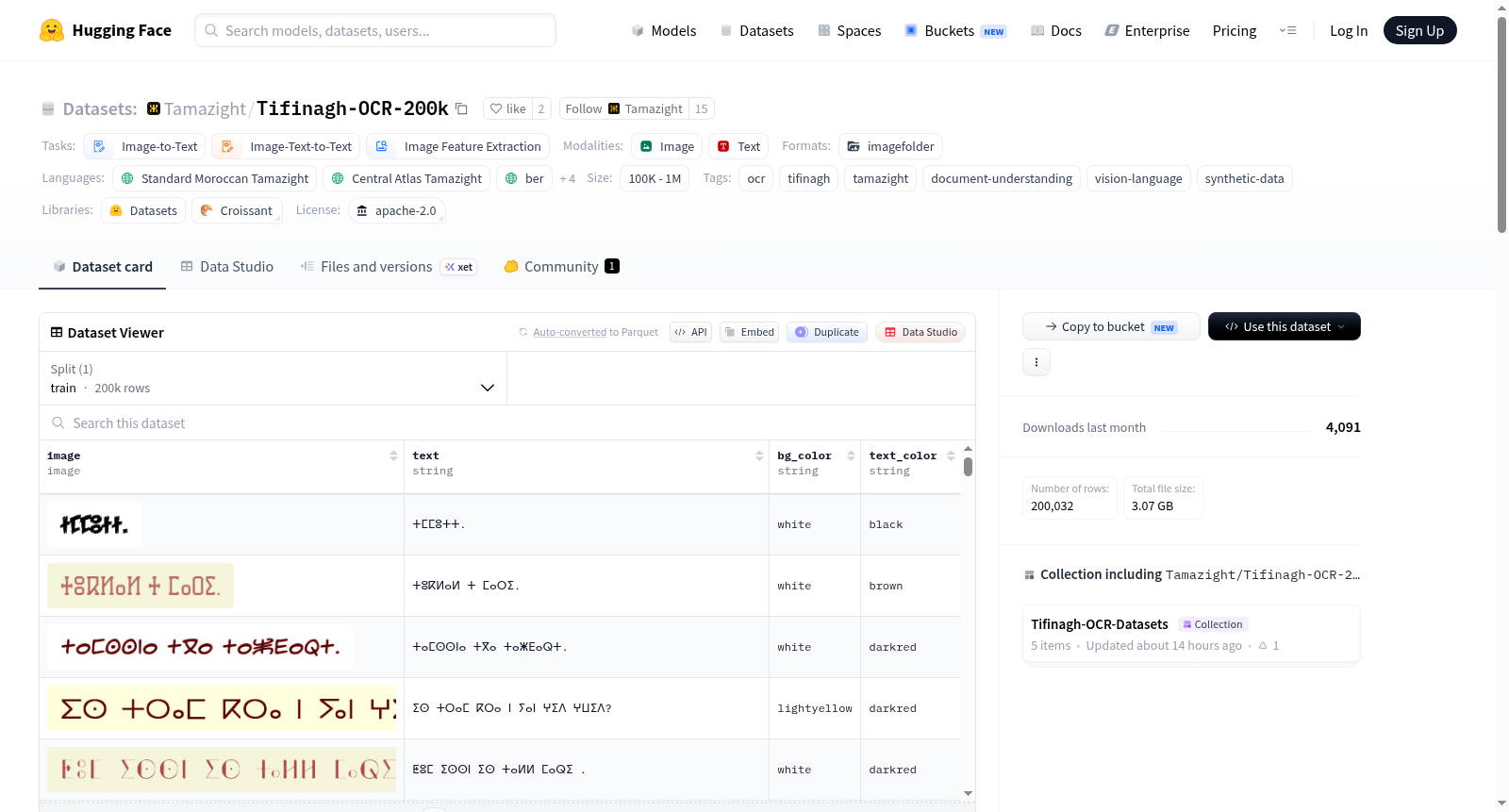Expand the Use this dataset dropdown

click(1285, 326)
